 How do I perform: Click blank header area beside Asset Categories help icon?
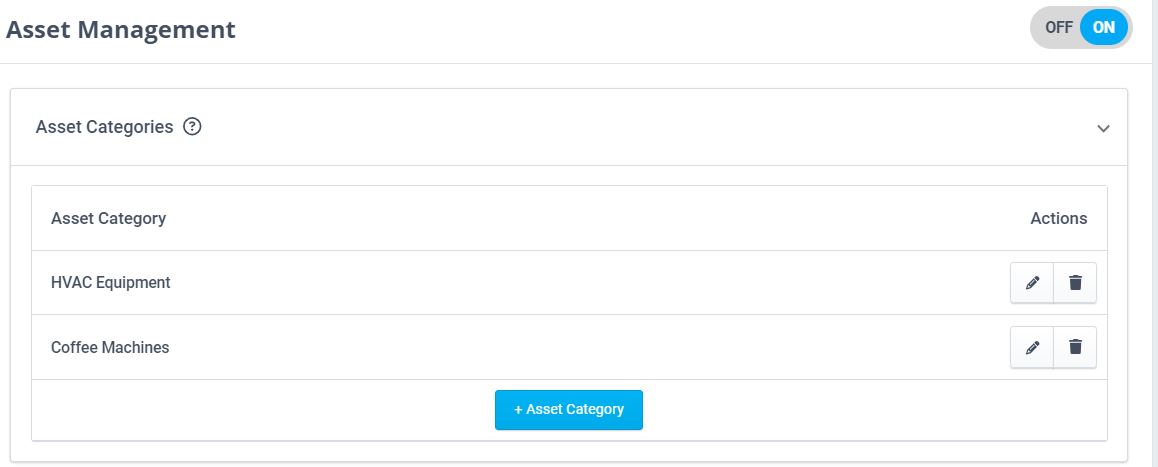point(600,127)
